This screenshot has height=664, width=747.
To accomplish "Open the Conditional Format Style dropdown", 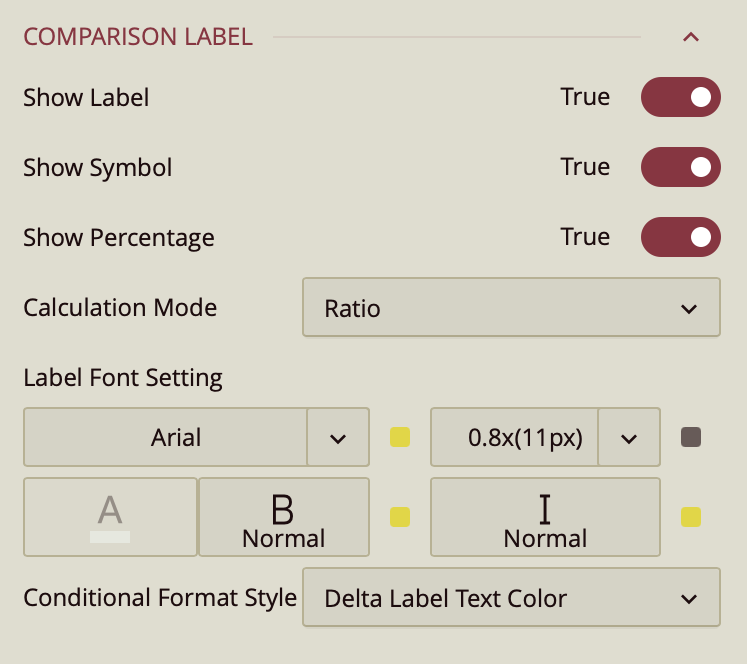I will [x=511, y=598].
